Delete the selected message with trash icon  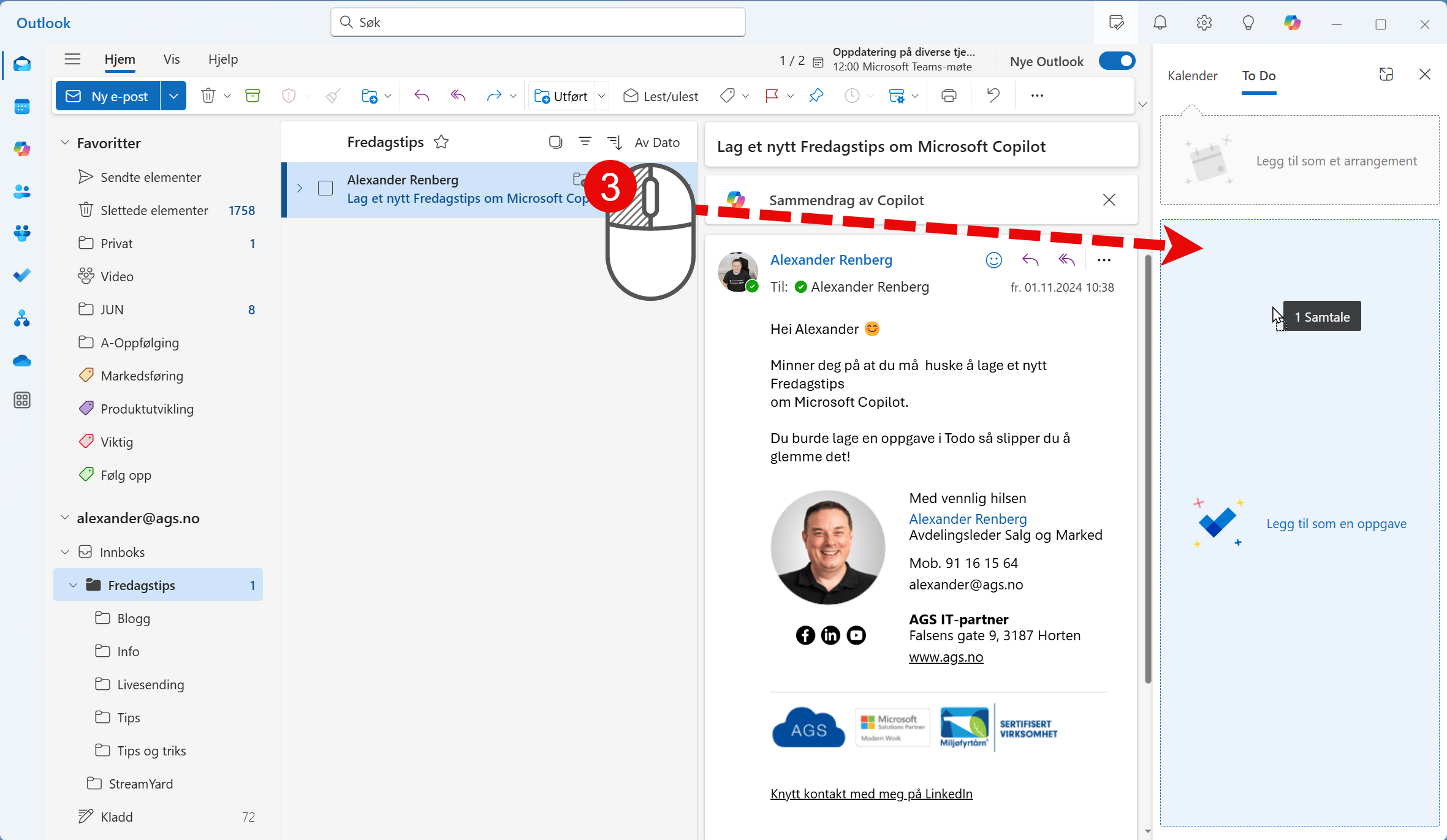[x=208, y=96]
